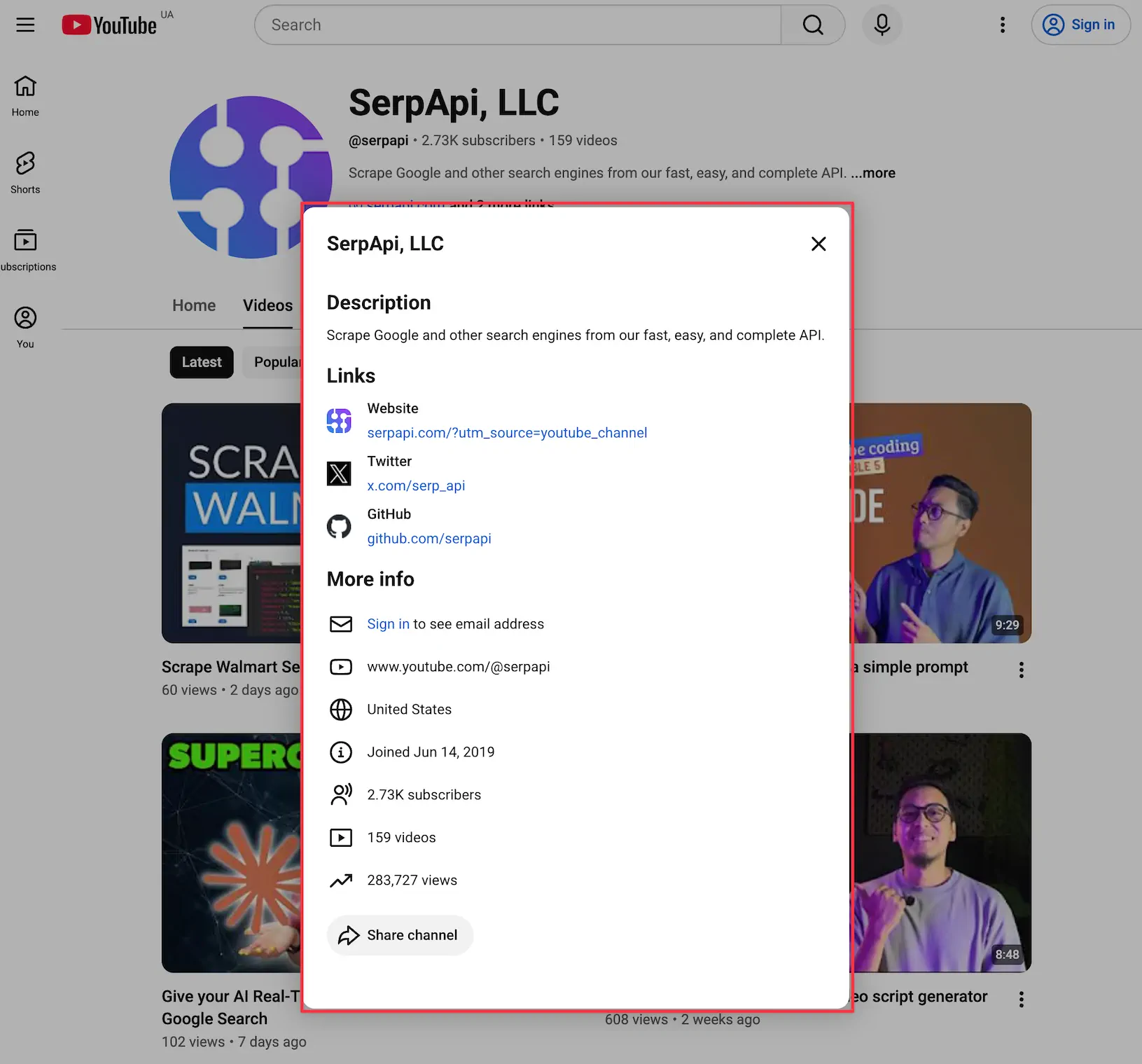Close the SerpApi about dialog
Screen dimensions: 1142x1064
[819, 244]
